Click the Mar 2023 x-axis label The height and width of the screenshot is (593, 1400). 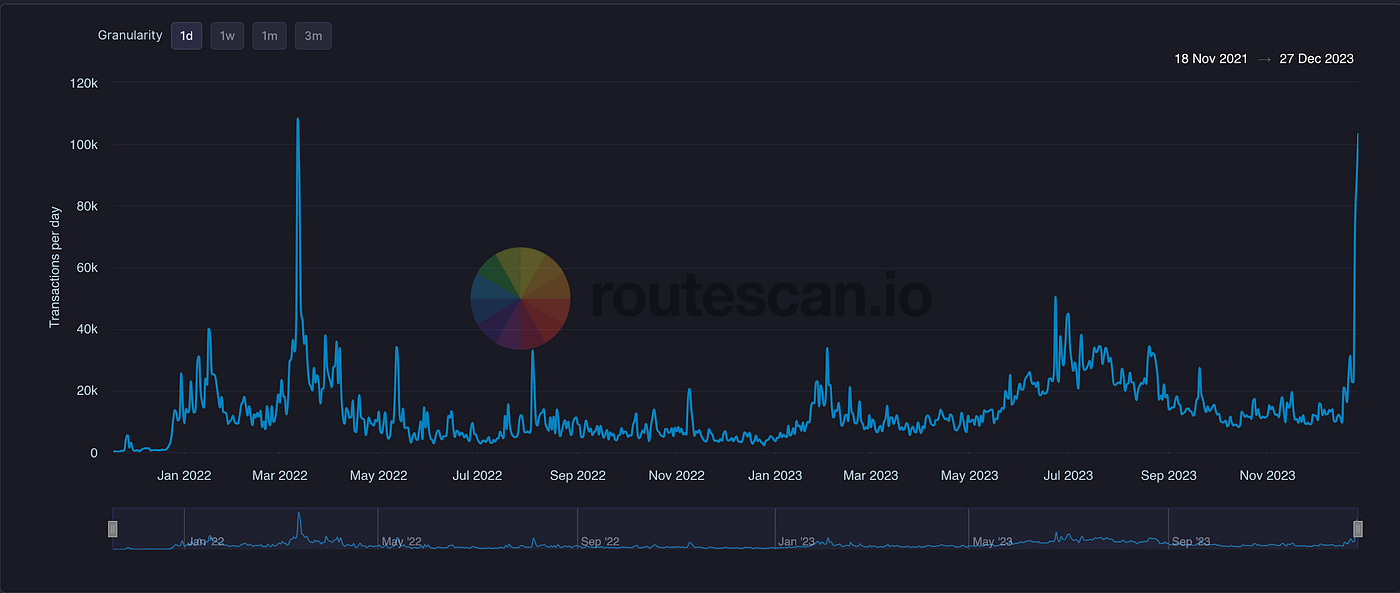[870, 475]
